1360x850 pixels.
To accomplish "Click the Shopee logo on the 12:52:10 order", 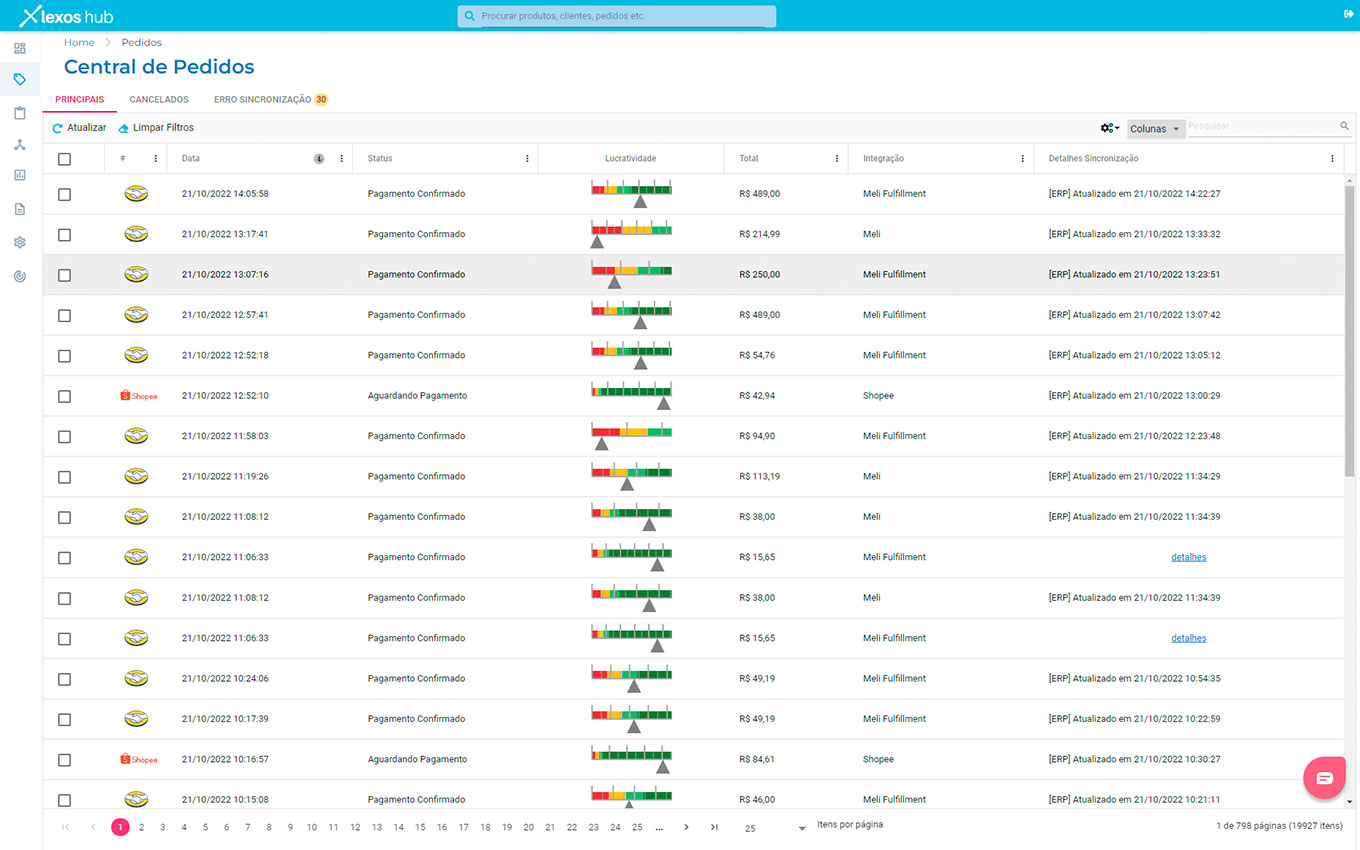I will pos(138,396).
